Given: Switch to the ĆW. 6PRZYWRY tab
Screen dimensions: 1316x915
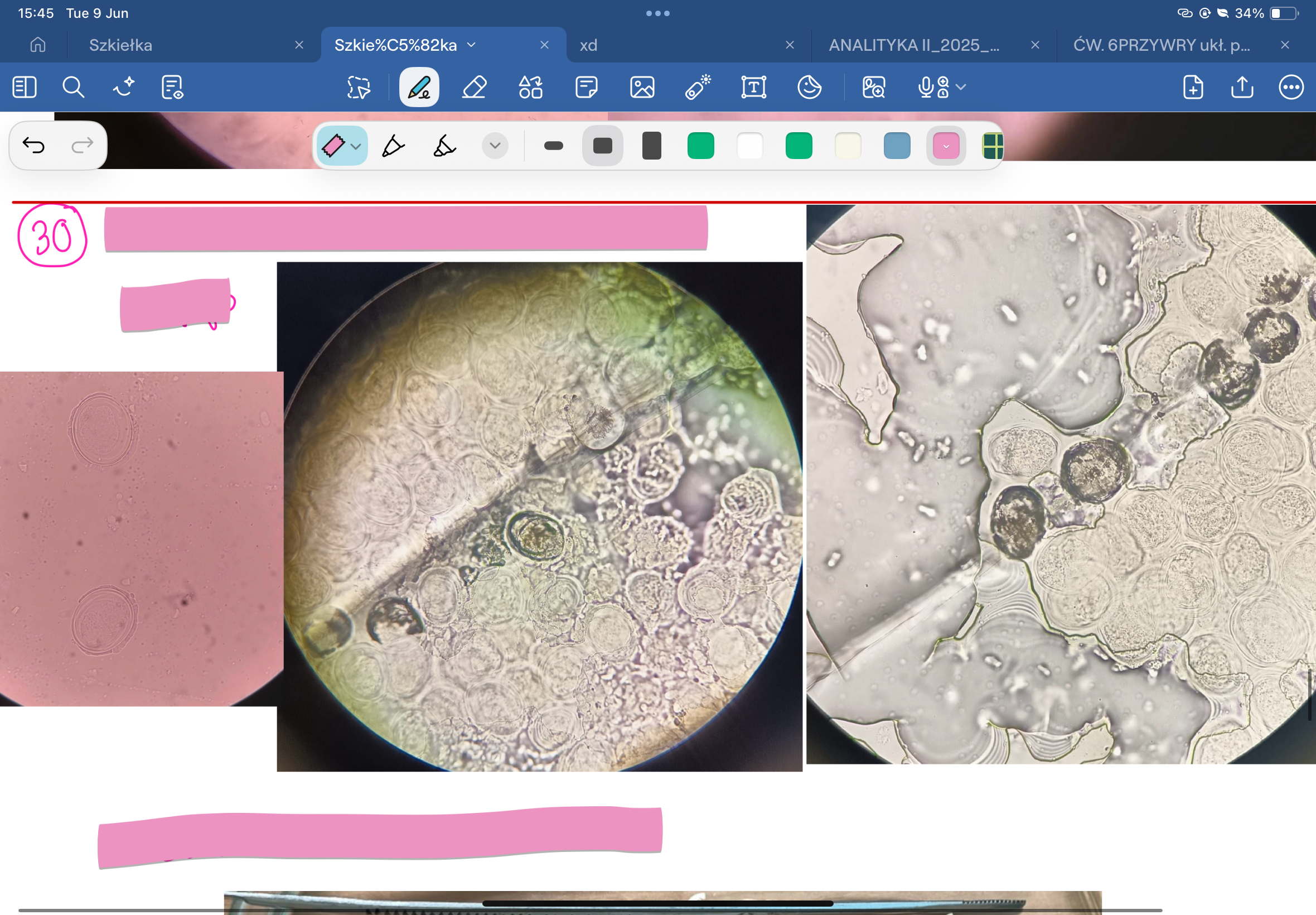Looking at the screenshot, I should tap(1162, 45).
